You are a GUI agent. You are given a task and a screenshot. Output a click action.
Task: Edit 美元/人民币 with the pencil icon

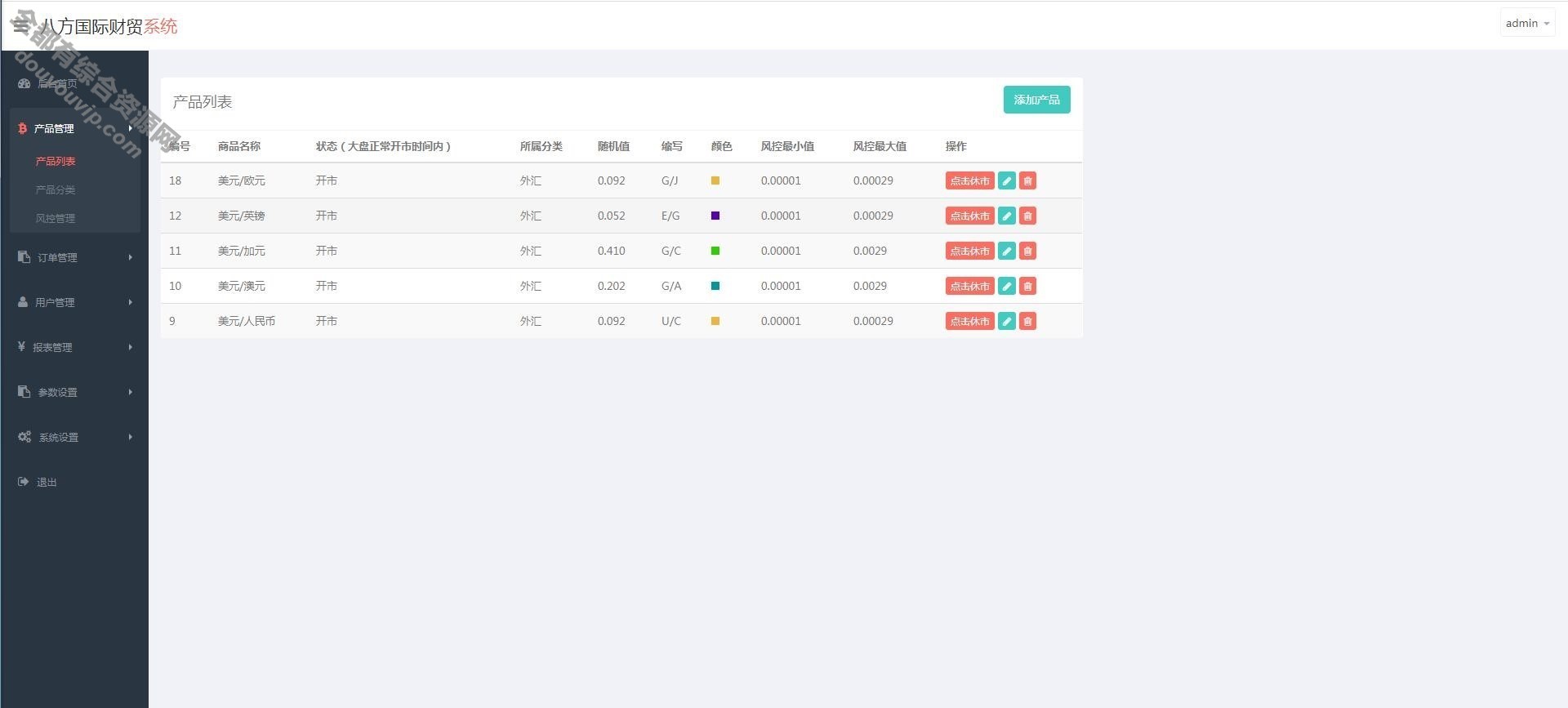coord(1007,321)
